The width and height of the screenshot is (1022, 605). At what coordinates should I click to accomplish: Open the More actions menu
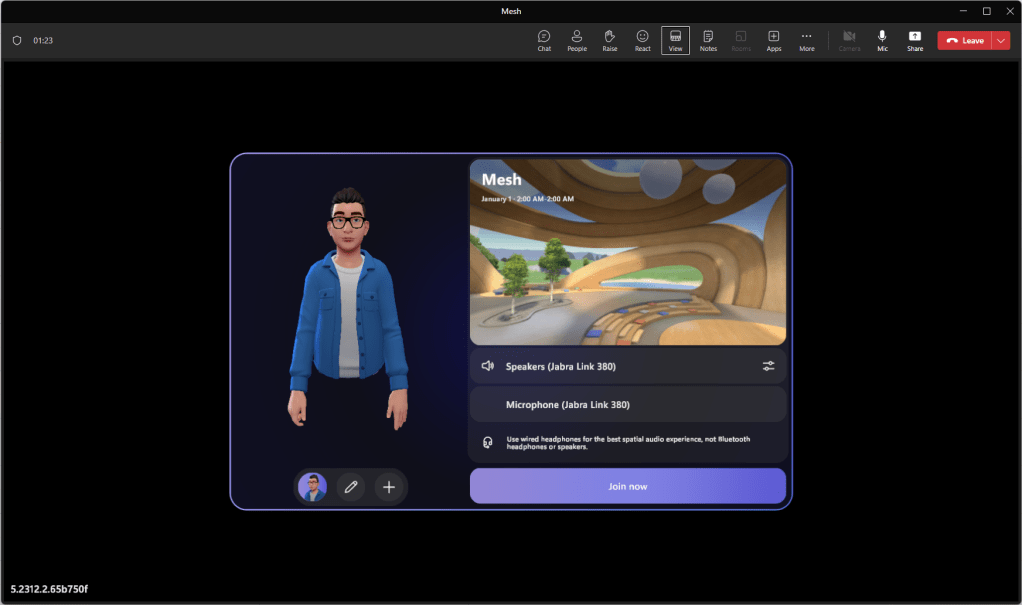(807, 40)
